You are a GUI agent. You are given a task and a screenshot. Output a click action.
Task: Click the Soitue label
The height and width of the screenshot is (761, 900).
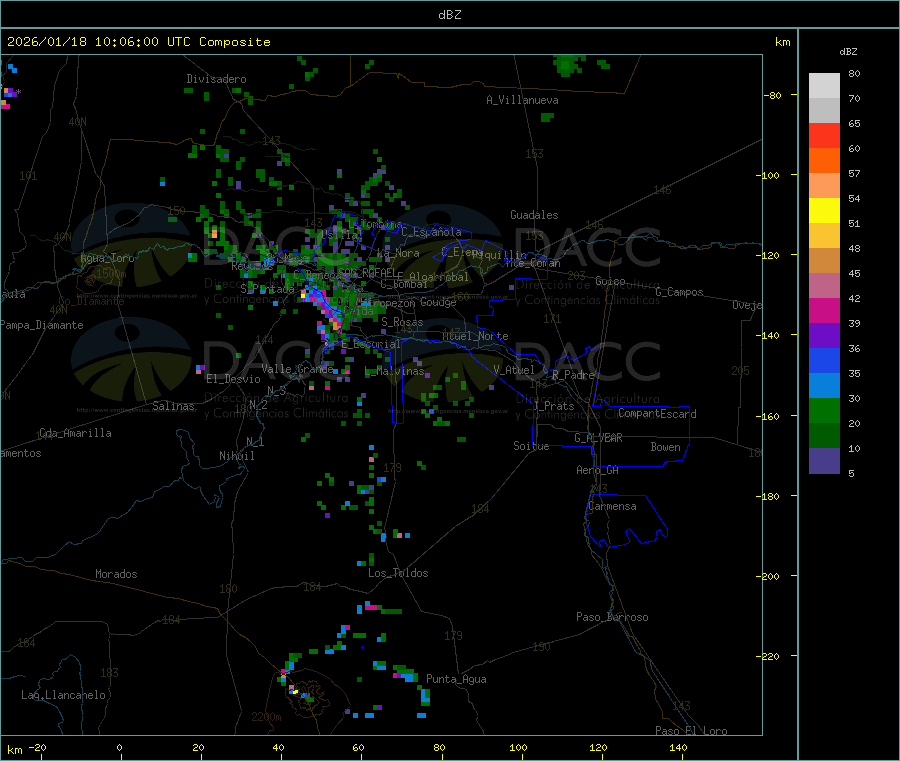point(531,446)
